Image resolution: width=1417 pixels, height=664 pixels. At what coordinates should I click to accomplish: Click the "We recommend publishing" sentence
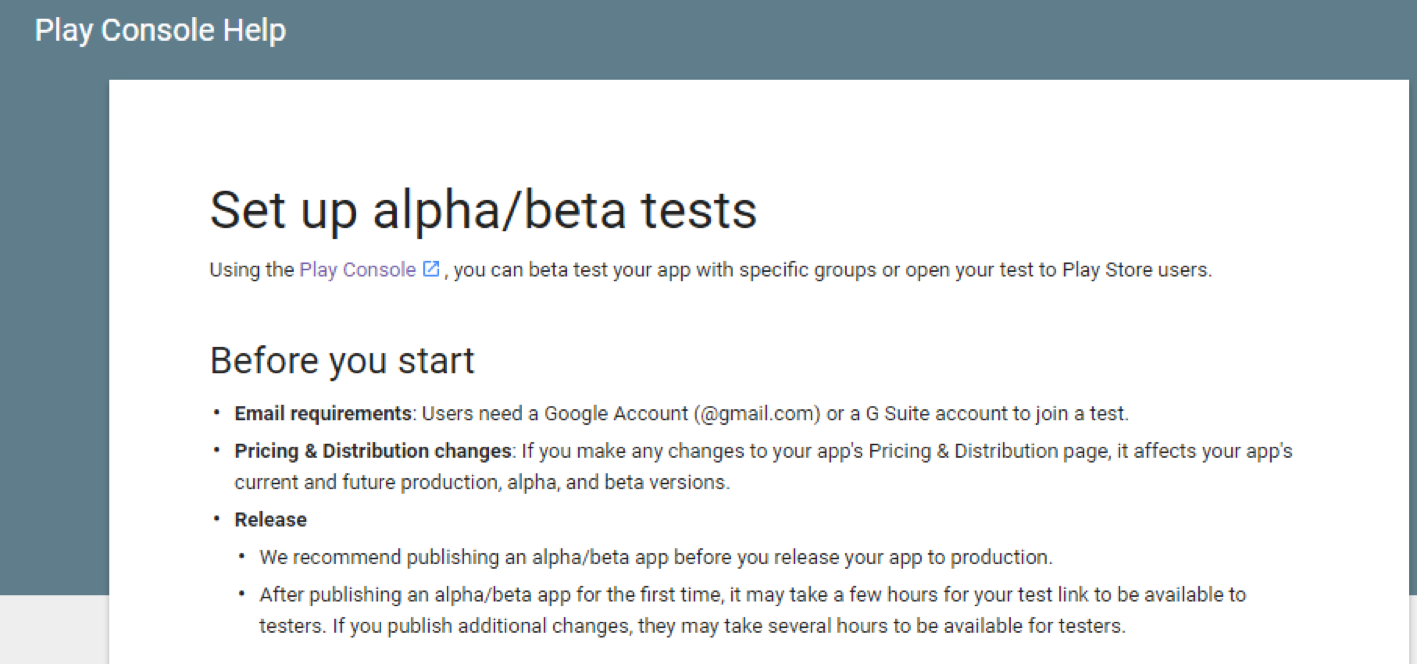(x=656, y=557)
